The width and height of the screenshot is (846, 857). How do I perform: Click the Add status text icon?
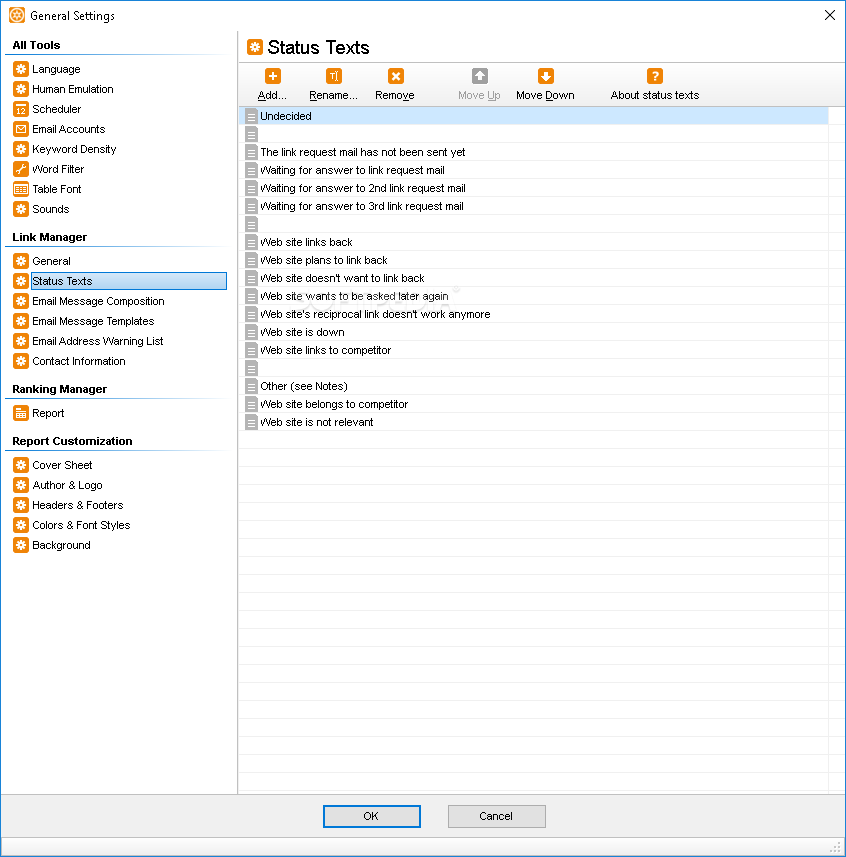click(x=272, y=76)
